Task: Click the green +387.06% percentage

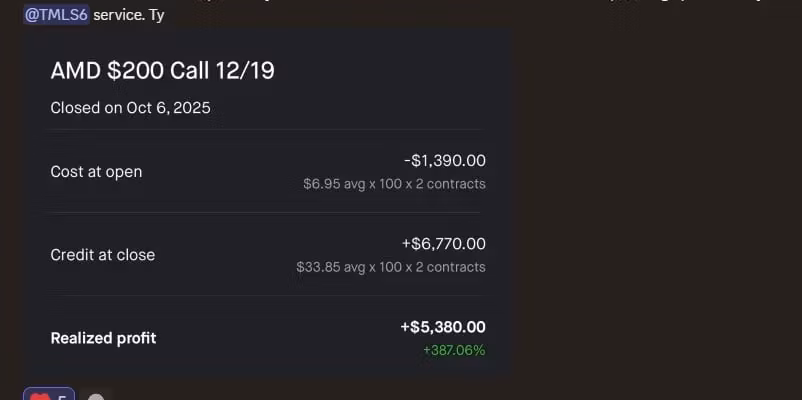Action: (453, 350)
